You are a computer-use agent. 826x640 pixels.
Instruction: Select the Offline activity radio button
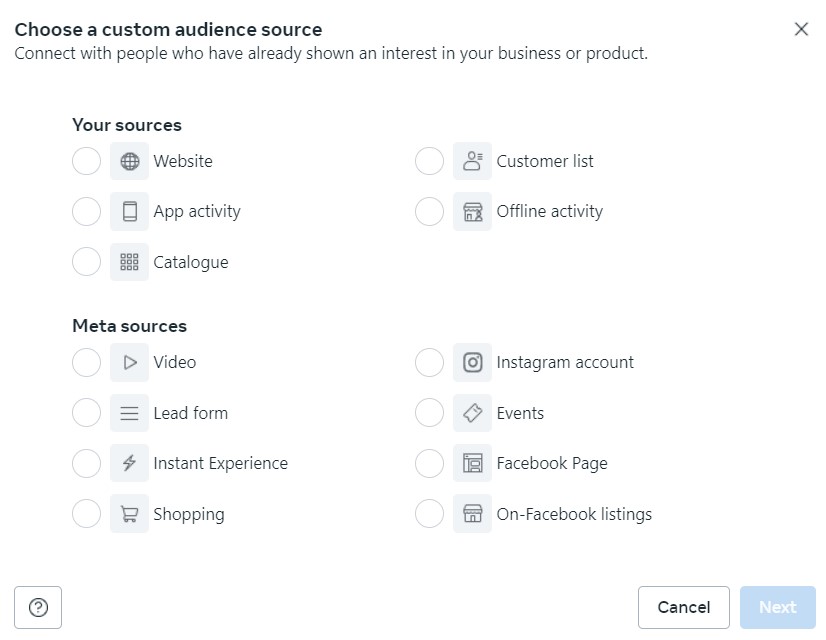(x=429, y=212)
